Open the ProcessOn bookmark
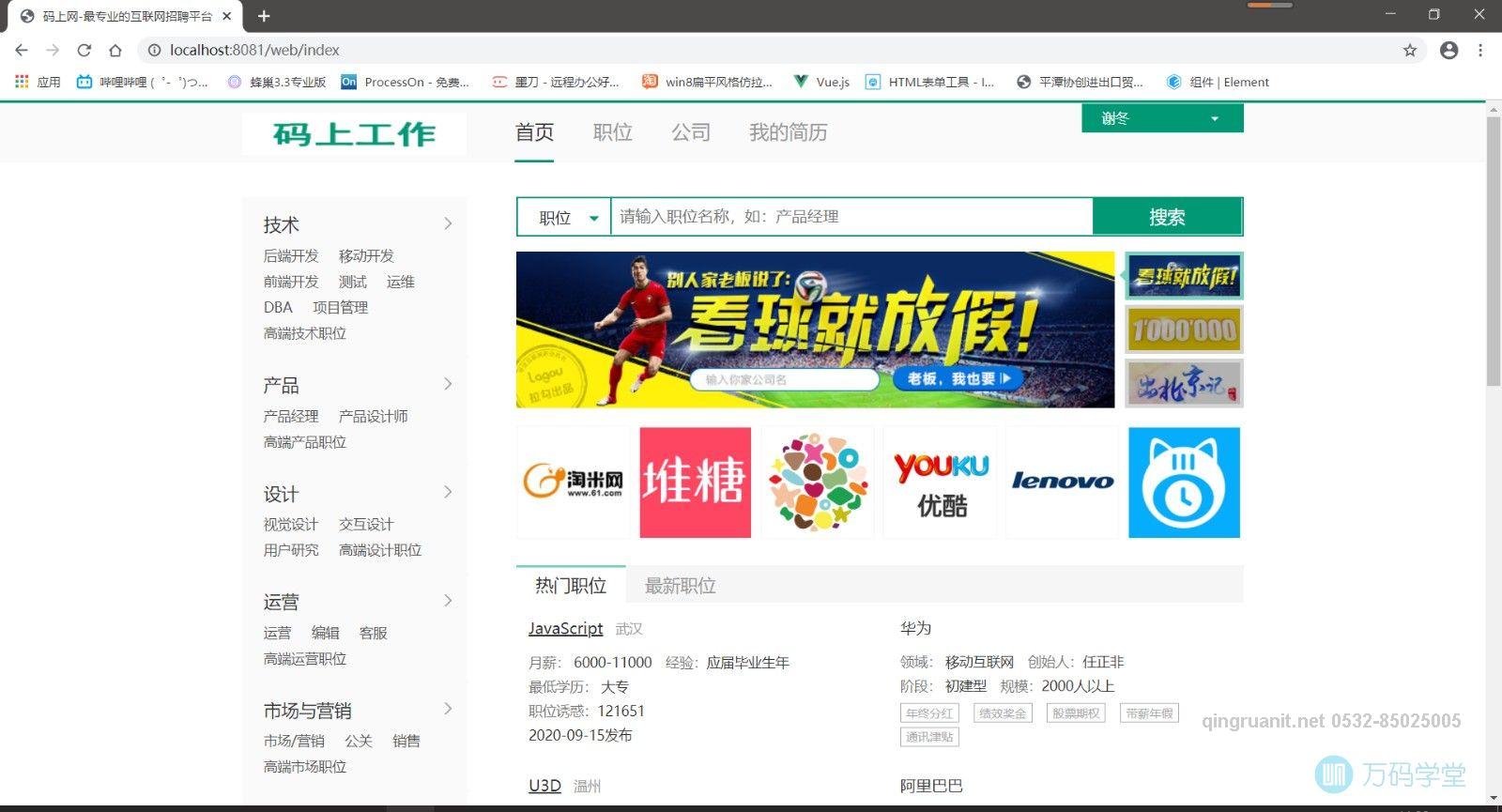1502x812 pixels. click(x=406, y=82)
